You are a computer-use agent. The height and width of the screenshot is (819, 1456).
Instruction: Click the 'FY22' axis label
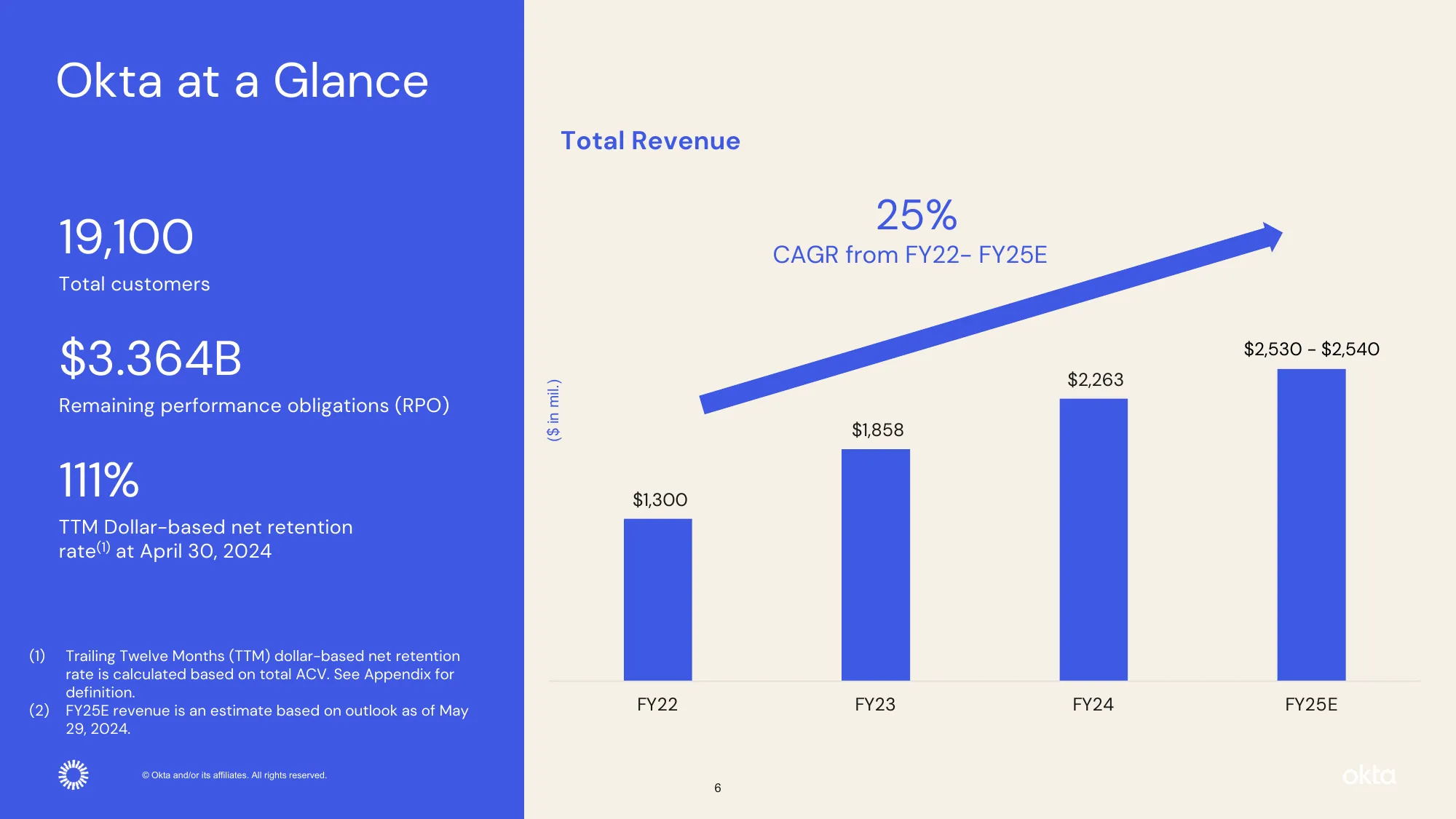657,705
